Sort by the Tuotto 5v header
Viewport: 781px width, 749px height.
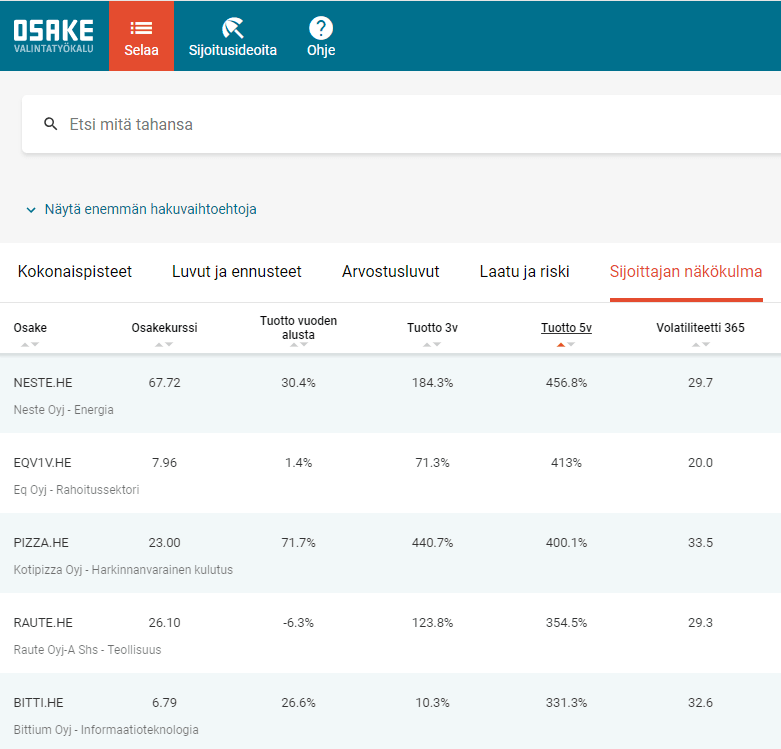coord(566,328)
